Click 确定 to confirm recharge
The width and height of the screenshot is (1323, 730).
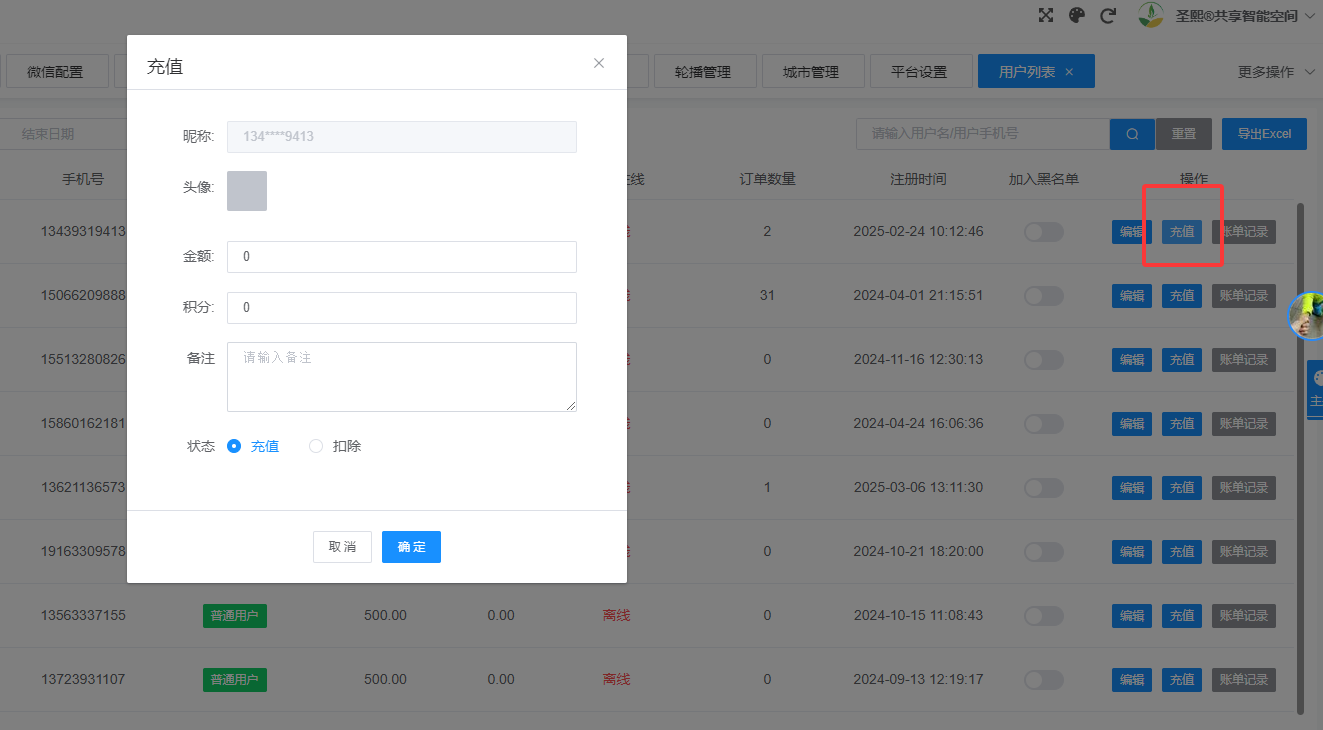click(411, 547)
